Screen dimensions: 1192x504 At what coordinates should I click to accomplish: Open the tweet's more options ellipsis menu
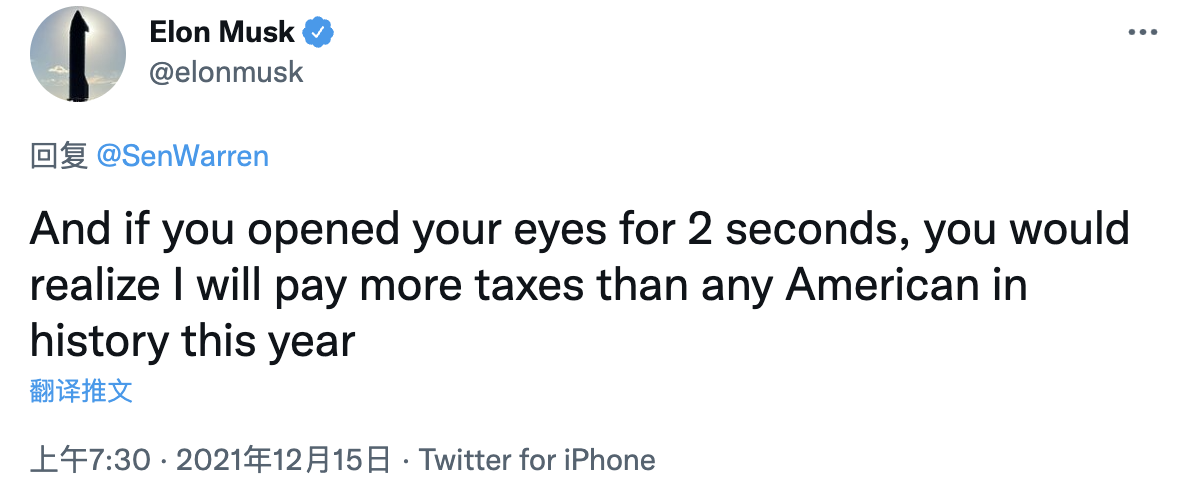pos(1142,32)
